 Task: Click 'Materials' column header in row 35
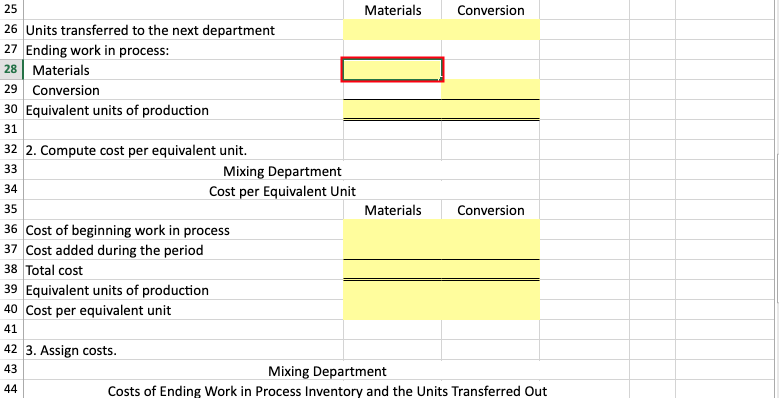click(x=393, y=210)
